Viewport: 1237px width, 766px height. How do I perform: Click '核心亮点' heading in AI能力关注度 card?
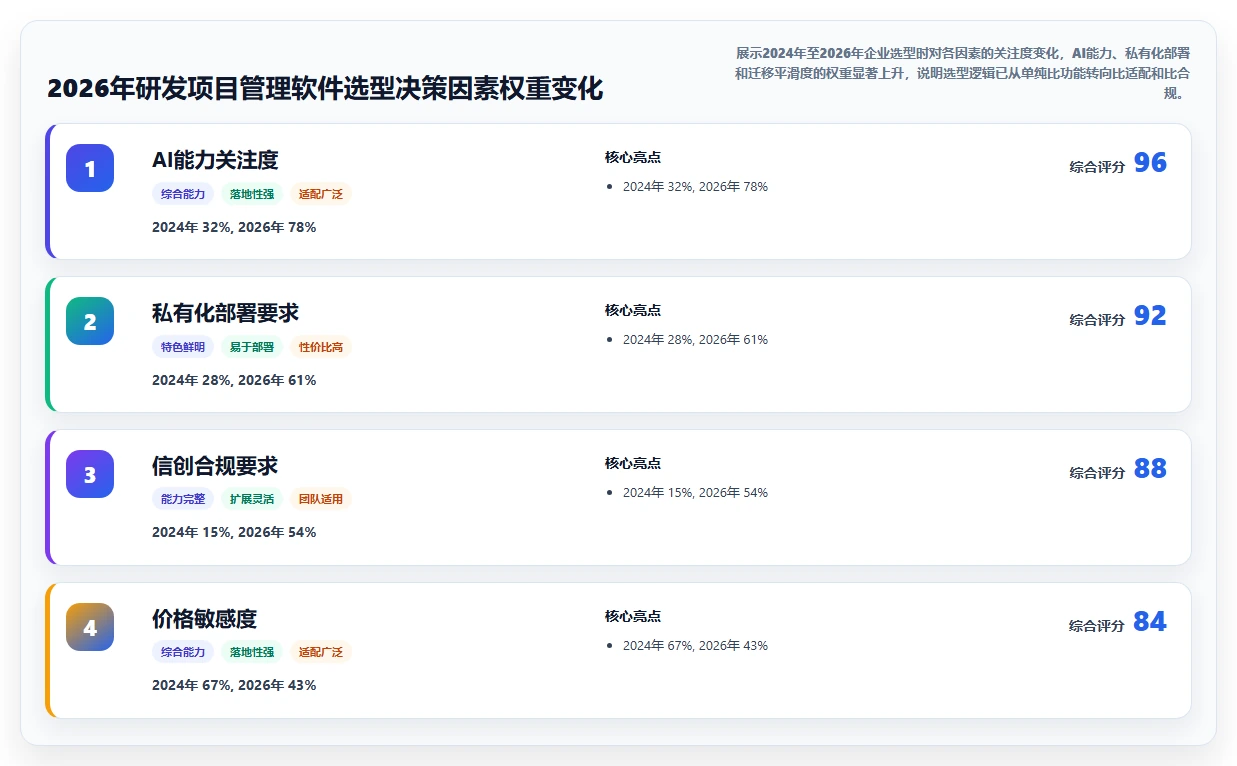633,157
